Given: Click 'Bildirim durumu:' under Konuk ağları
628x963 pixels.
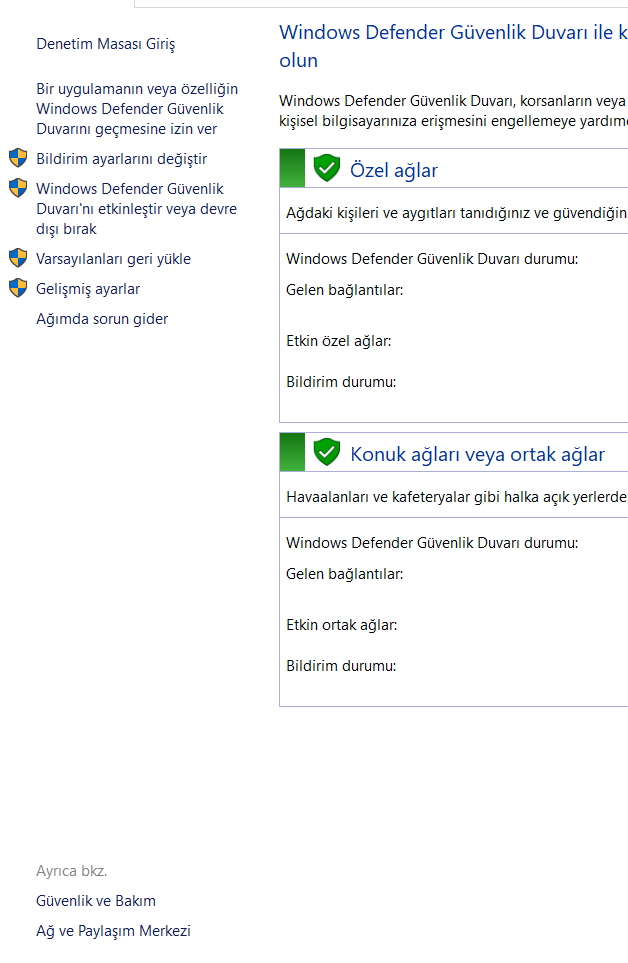Looking at the screenshot, I should (341, 666).
